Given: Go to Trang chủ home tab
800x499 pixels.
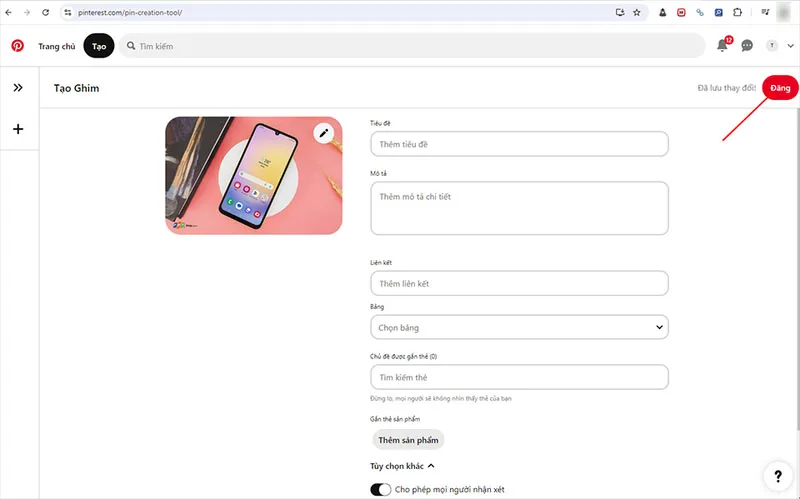Looking at the screenshot, I should click(x=57, y=46).
